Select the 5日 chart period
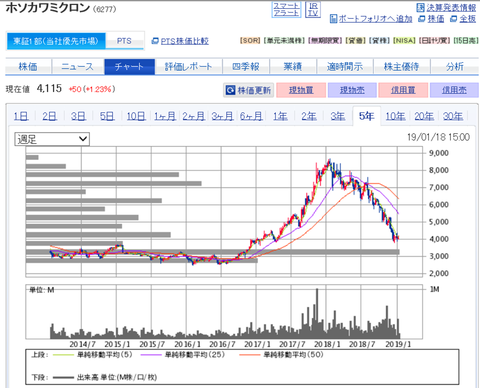Image resolution: width=480 pixels, height=388 pixels. (x=107, y=116)
